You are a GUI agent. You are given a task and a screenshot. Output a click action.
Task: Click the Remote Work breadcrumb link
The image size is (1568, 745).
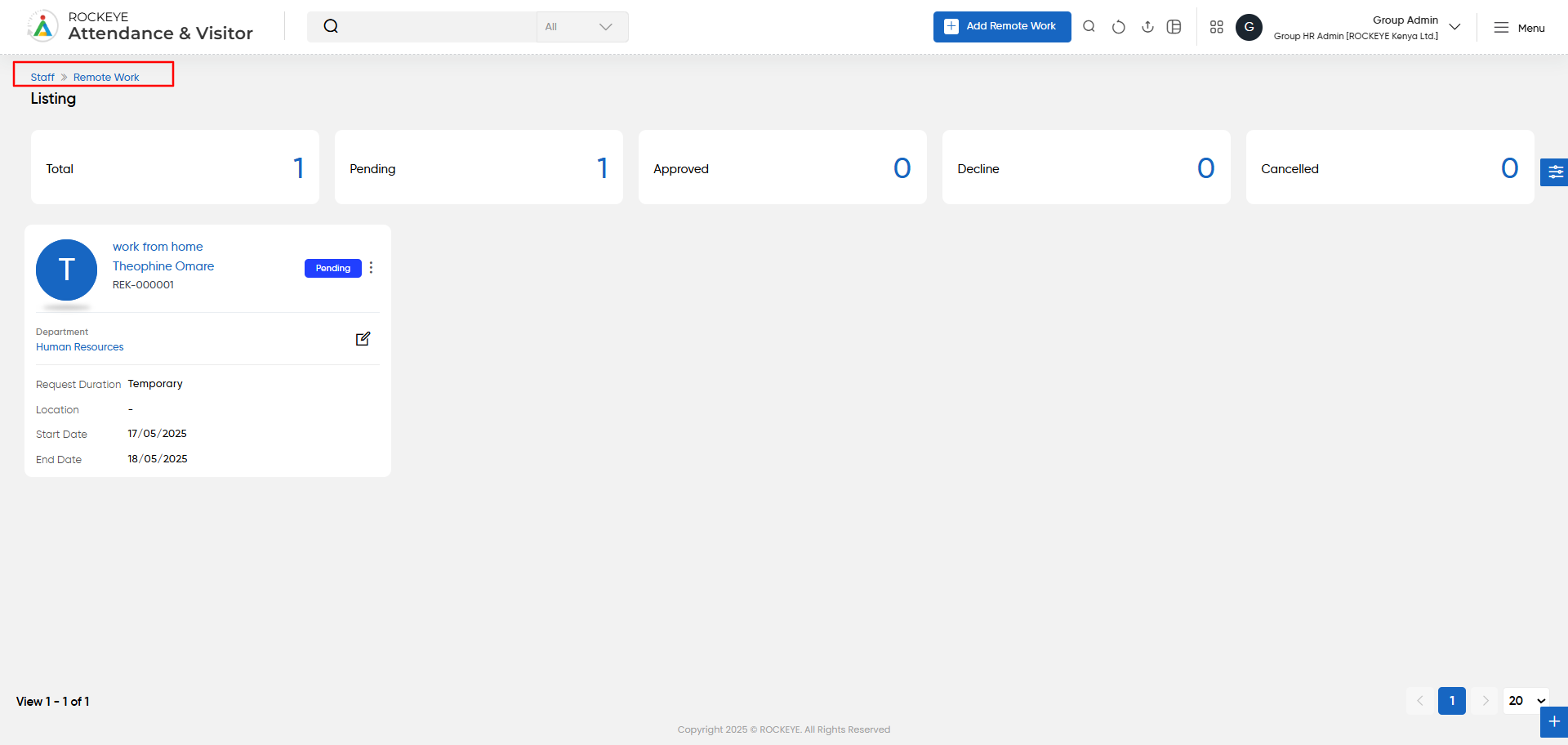(x=106, y=77)
